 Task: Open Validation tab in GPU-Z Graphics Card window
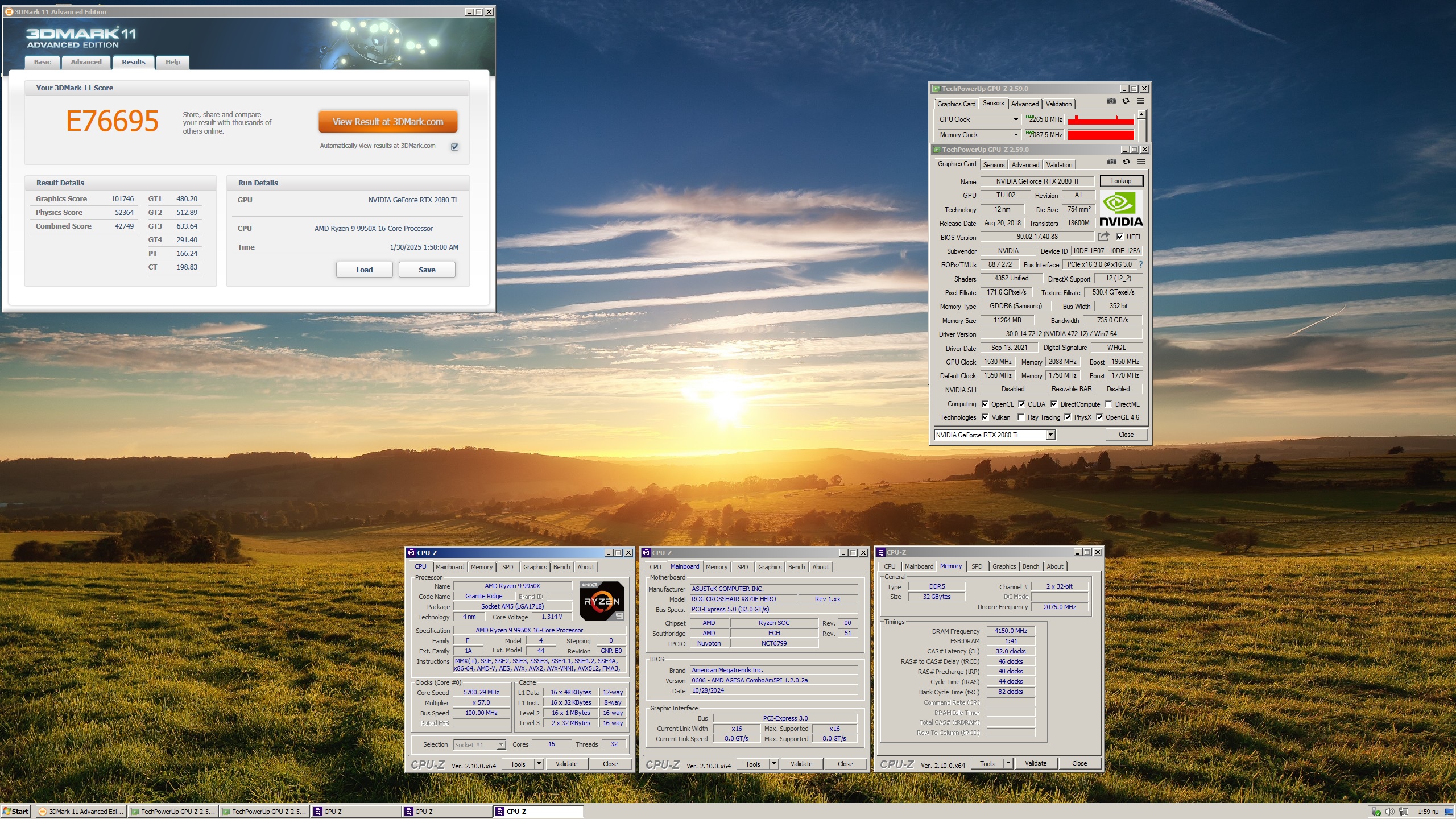[x=1060, y=165]
